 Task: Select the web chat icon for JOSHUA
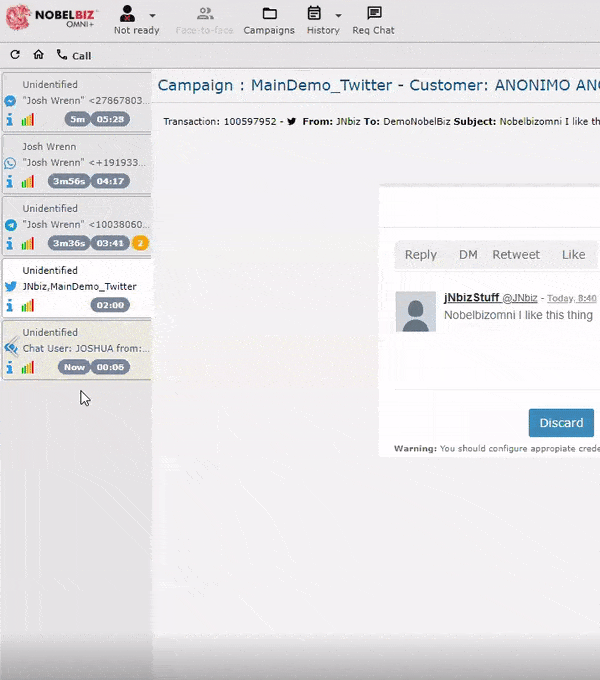coord(11,348)
